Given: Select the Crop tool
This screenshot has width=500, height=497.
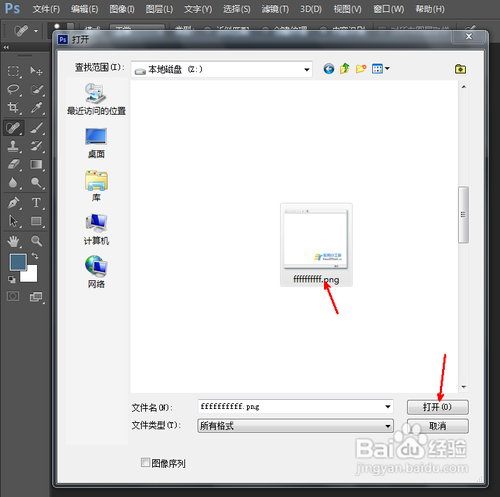Looking at the screenshot, I should 13,107.
